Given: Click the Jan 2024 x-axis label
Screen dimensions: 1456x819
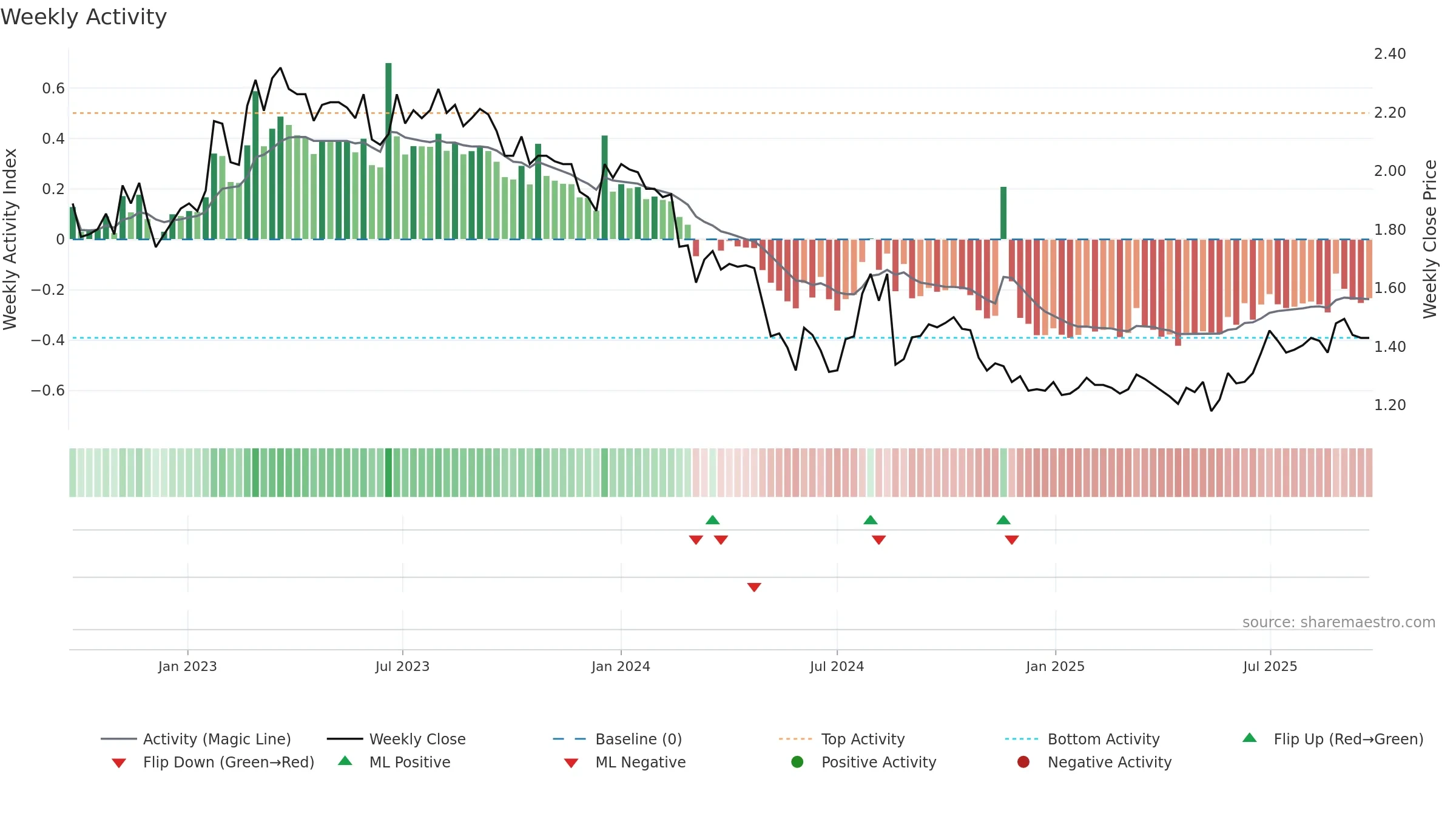Looking at the screenshot, I should coord(621,666).
